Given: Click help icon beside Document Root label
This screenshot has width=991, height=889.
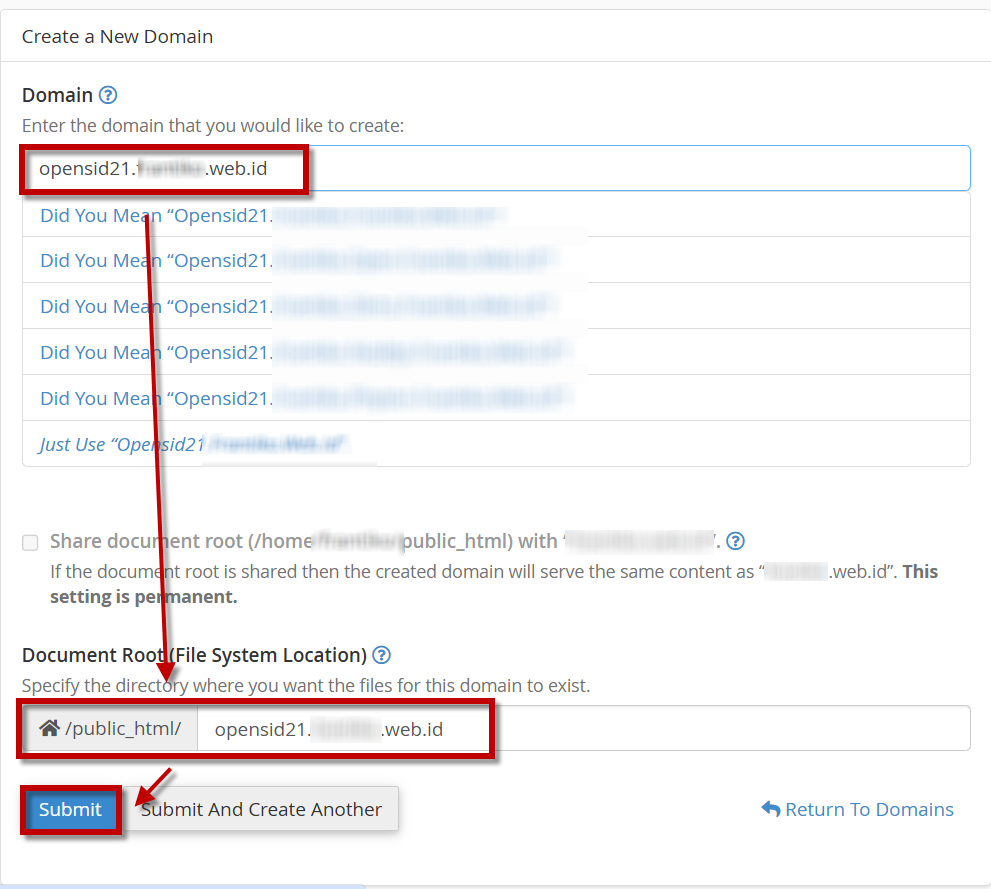Looking at the screenshot, I should [381, 655].
